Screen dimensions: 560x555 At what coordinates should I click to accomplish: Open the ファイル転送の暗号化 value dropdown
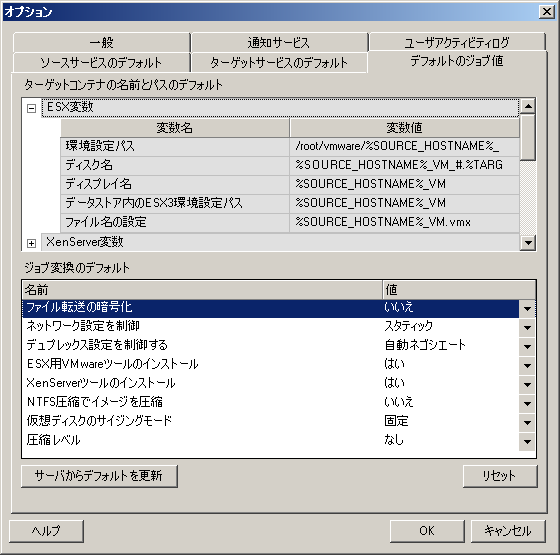pos(527,309)
